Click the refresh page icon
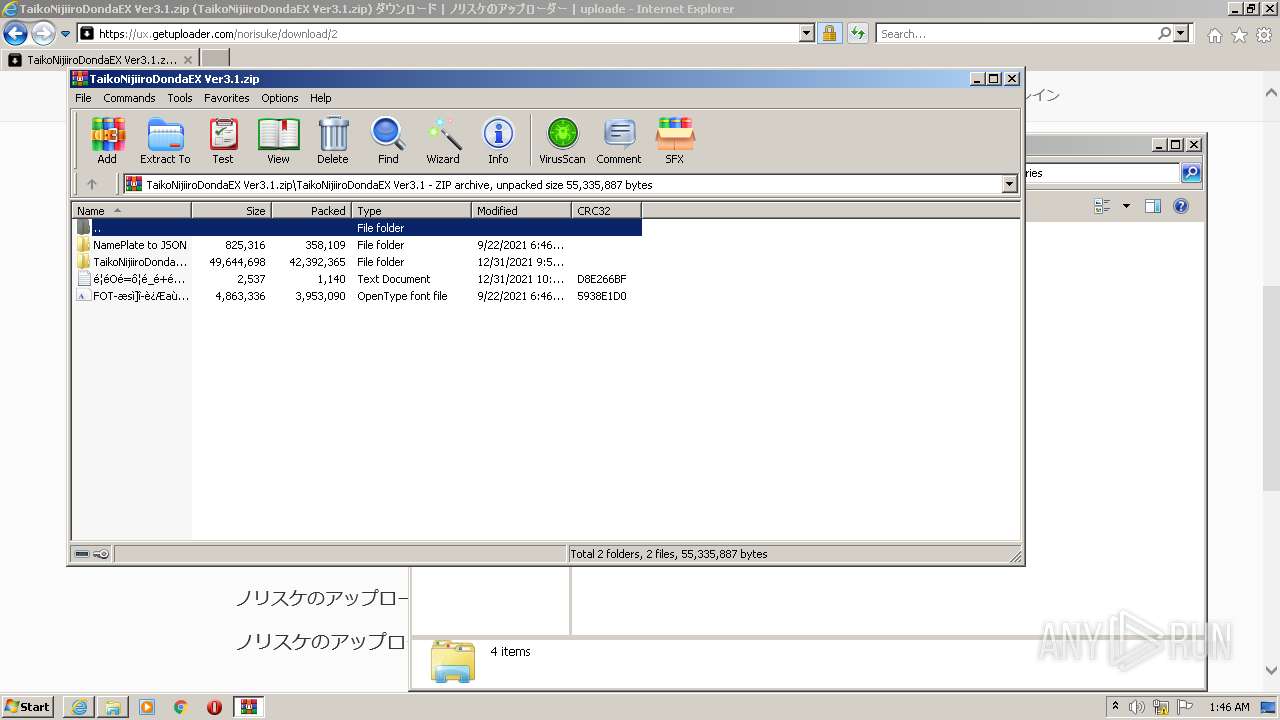Image resolution: width=1280 pixels, height=720 pixels. [857, 33]
